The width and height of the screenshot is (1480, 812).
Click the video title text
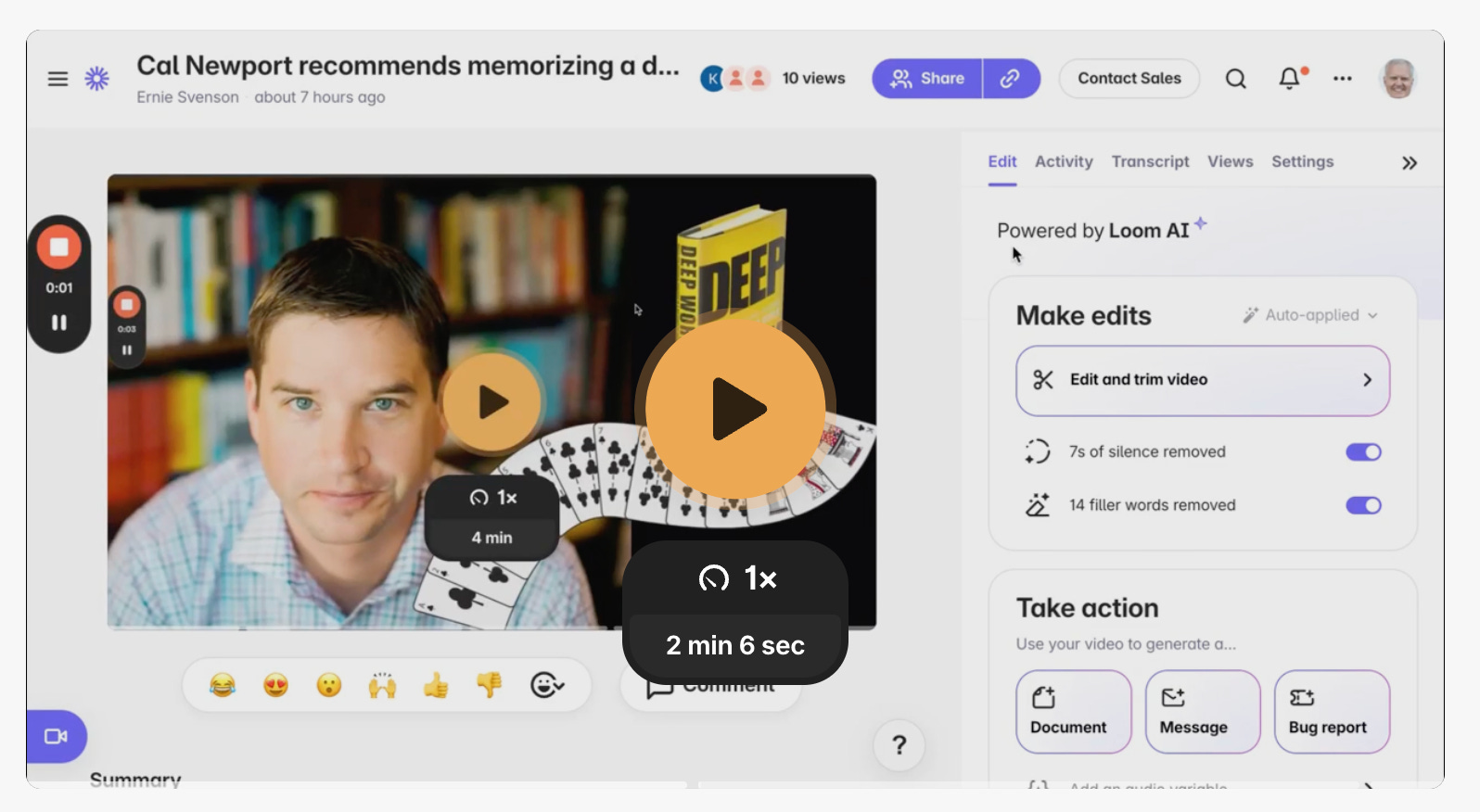click(x=408, y=66)
